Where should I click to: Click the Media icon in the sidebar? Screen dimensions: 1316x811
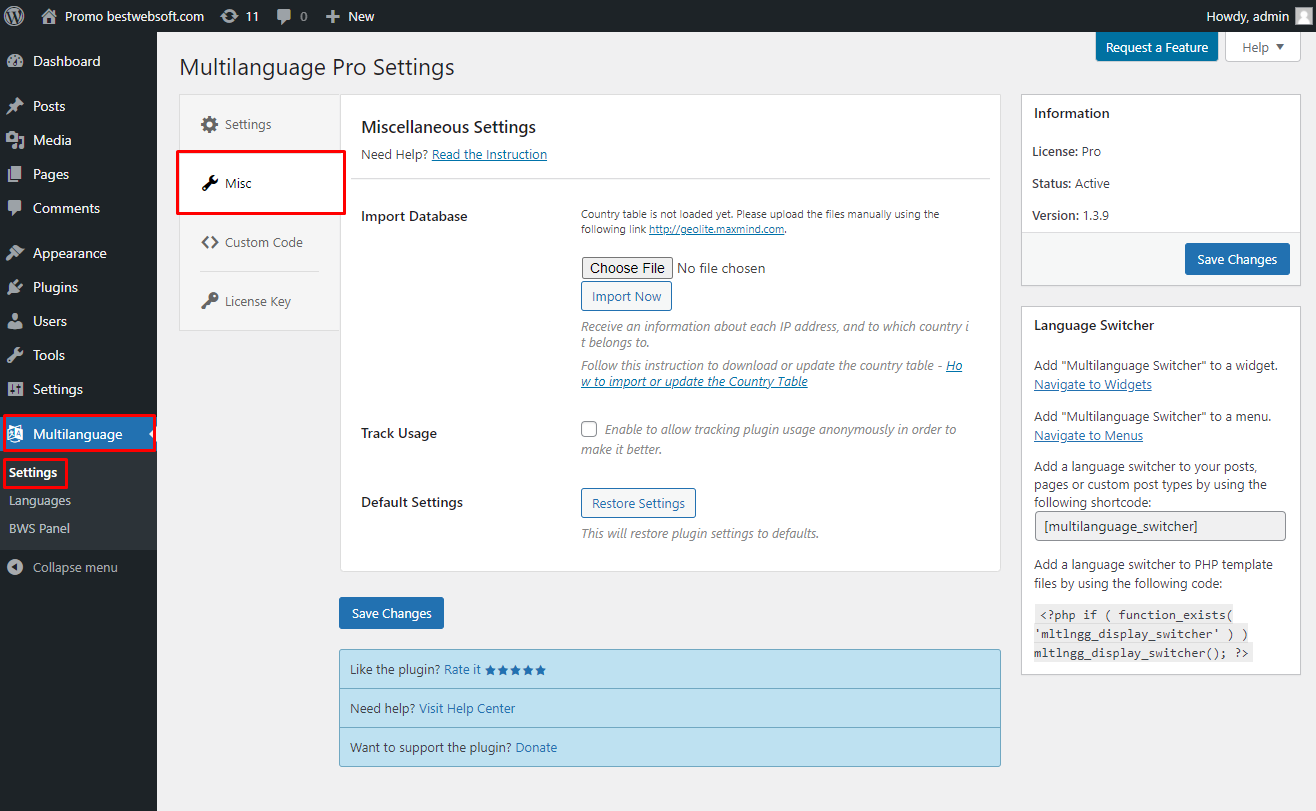pos(15,140)
